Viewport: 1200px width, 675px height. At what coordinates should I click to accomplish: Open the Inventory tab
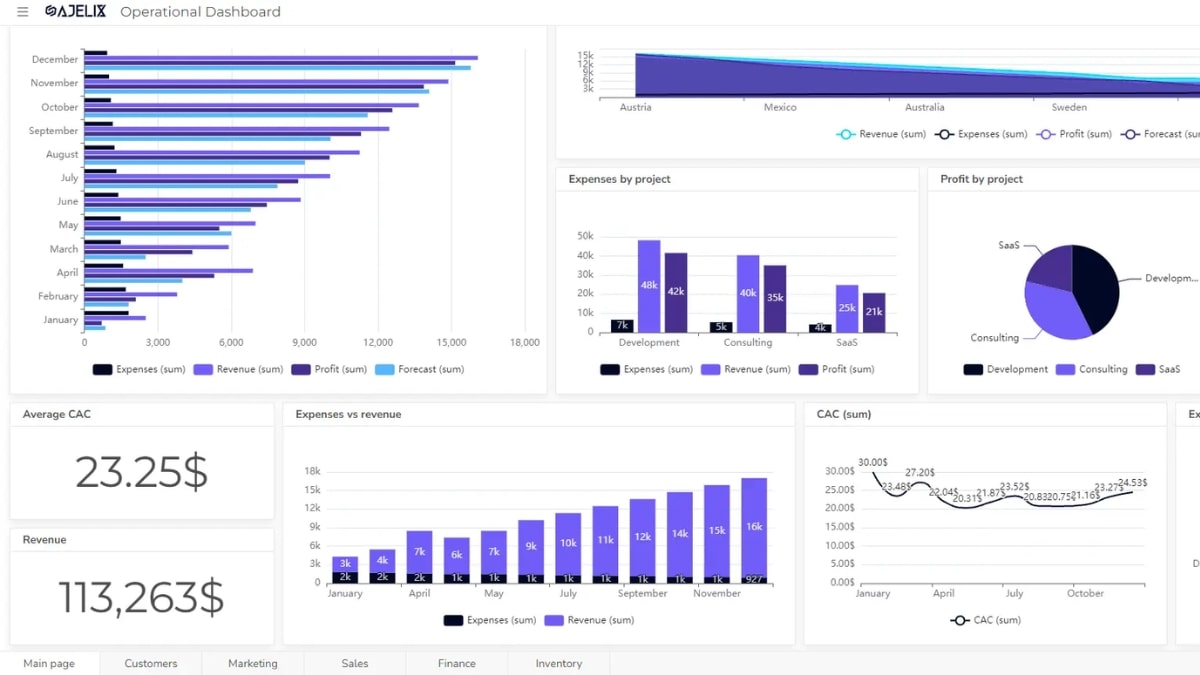(559, 663)
